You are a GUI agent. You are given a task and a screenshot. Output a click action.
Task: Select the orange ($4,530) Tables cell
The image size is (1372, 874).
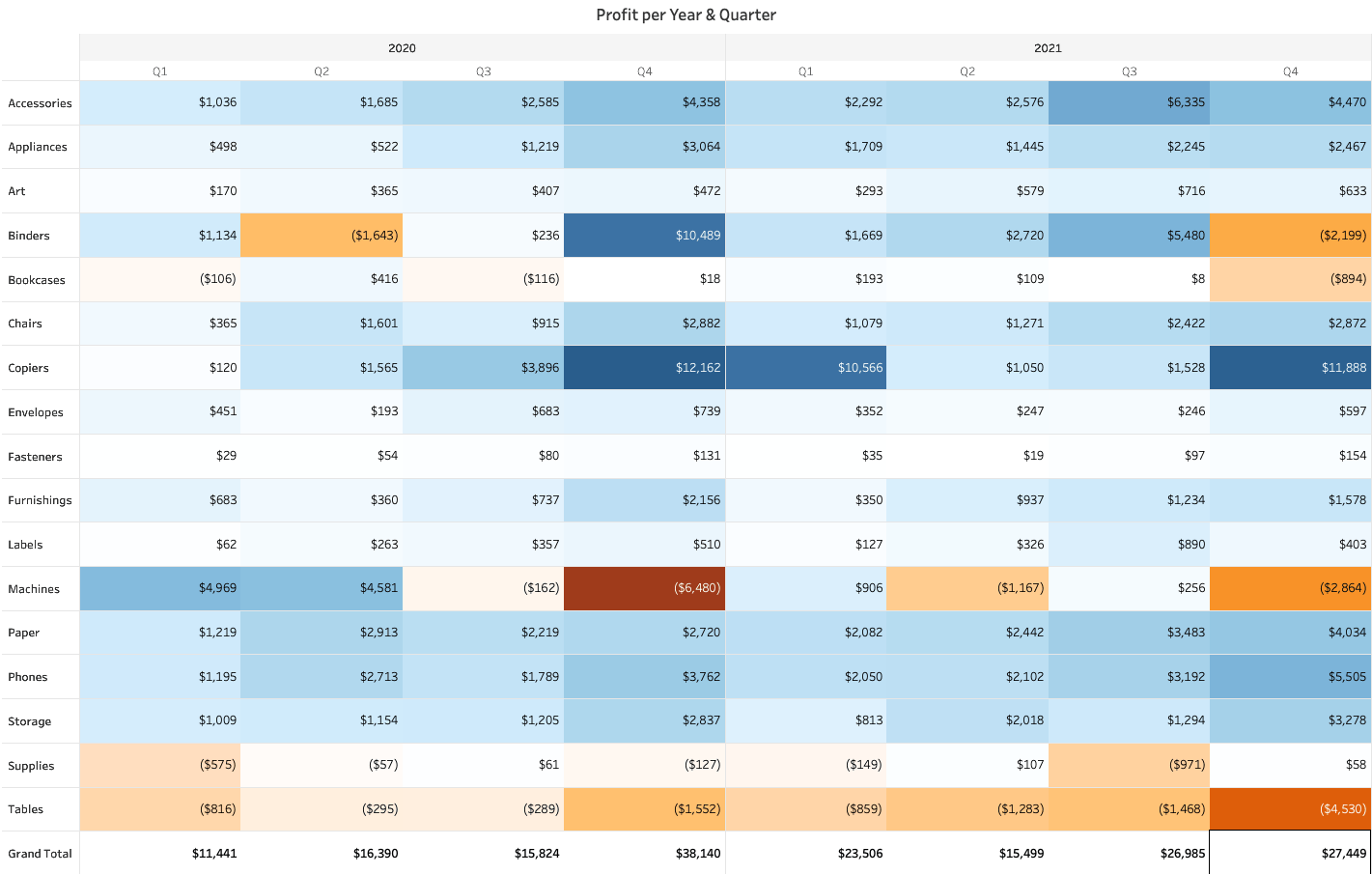(x=1290, y=809)
